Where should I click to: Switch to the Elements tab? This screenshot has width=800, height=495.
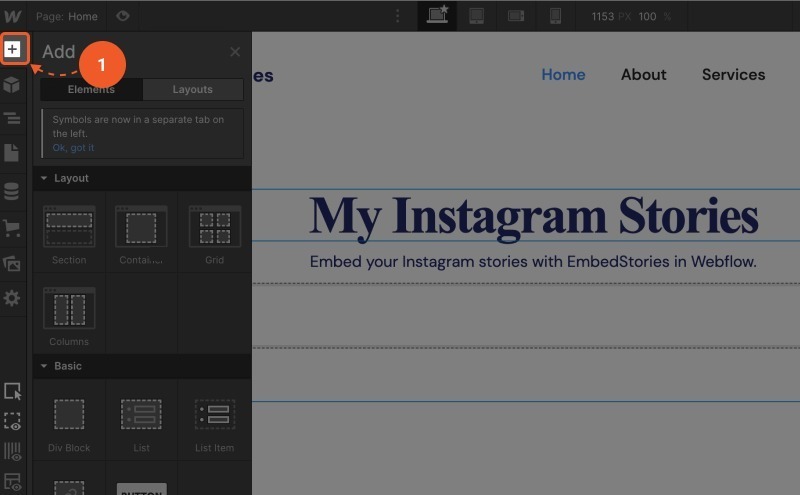91,89
